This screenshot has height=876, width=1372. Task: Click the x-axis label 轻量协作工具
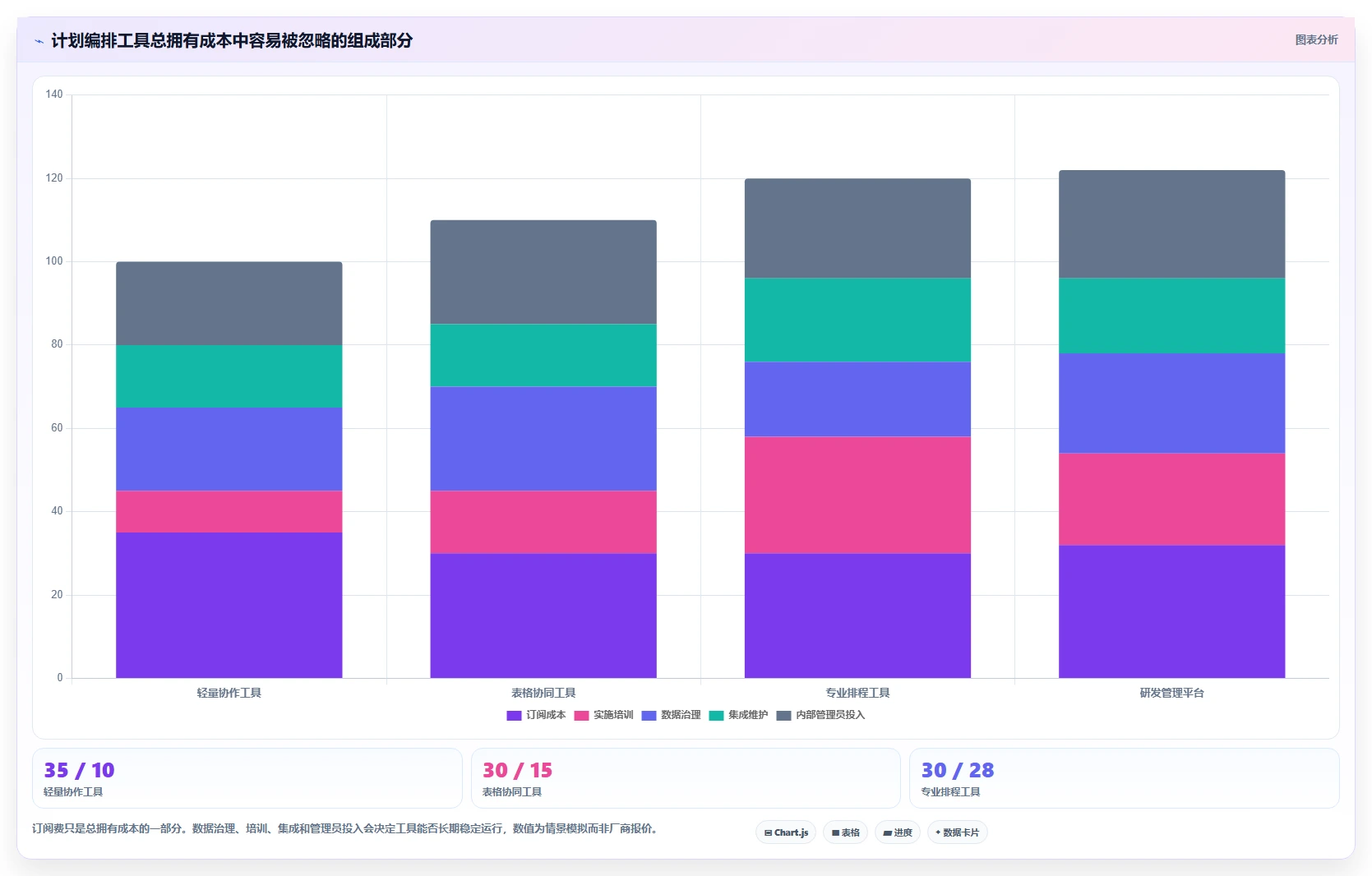[229, 693]
